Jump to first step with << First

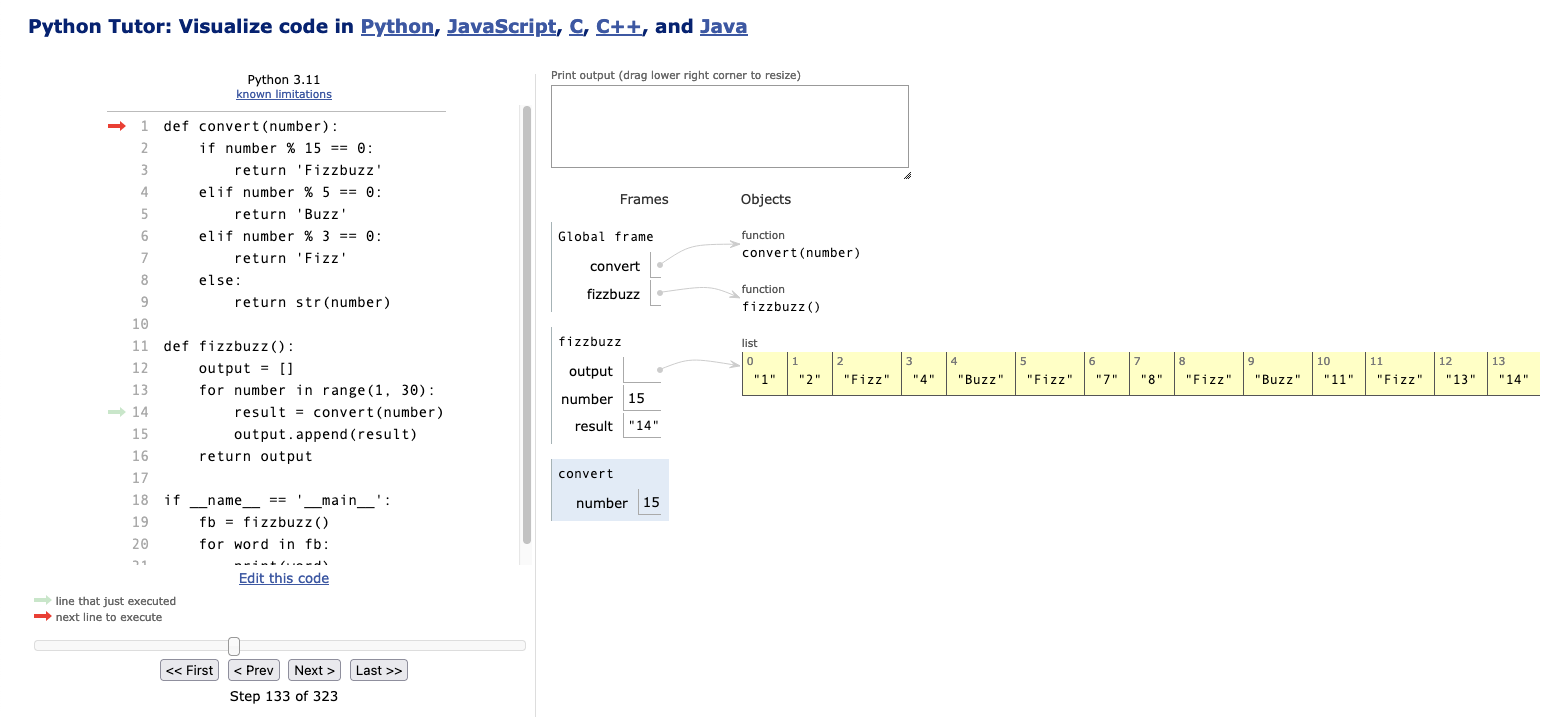tap(190, 670)
